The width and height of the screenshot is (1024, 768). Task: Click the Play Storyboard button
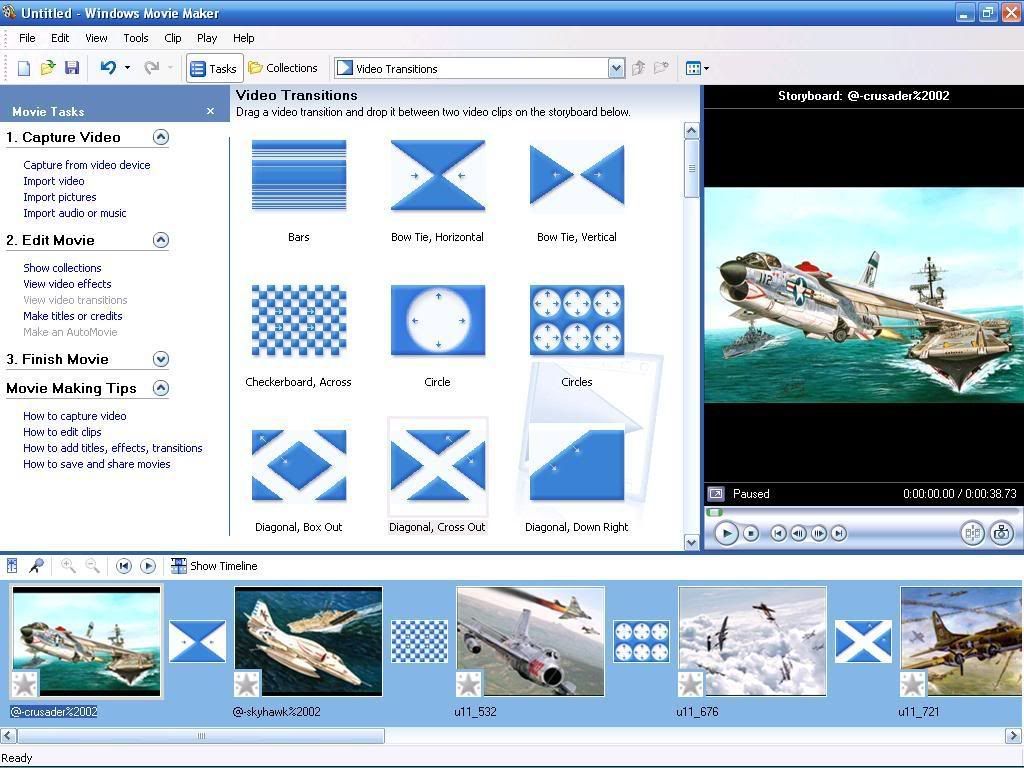148,566
